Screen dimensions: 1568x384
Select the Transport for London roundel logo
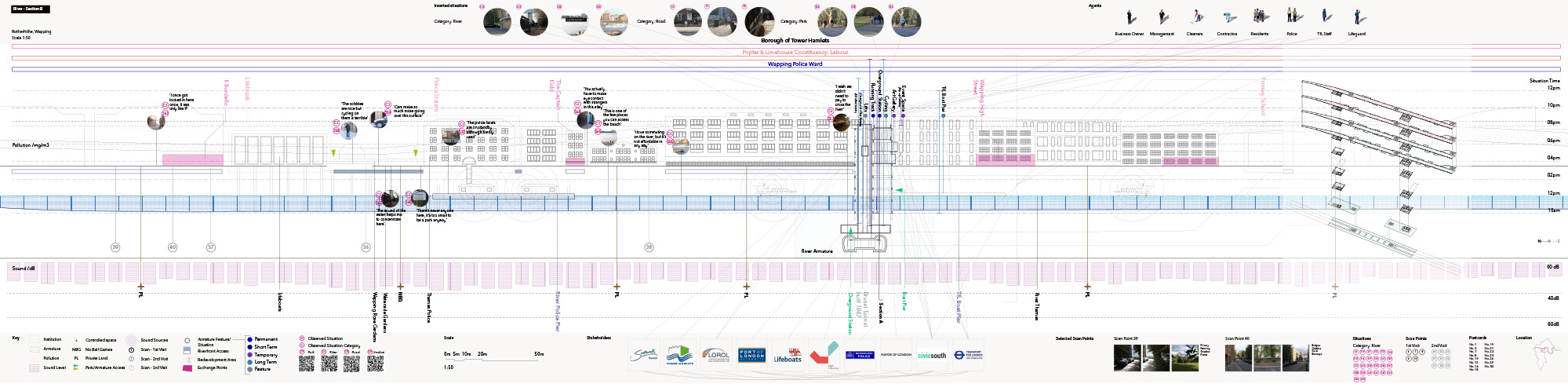tap(967, 355)
